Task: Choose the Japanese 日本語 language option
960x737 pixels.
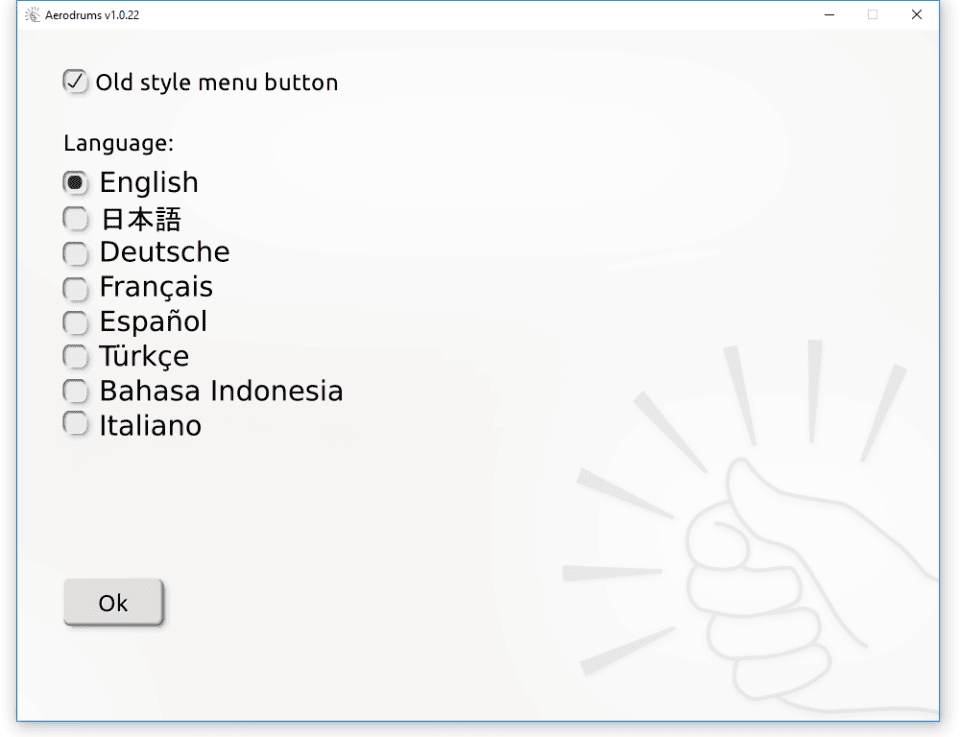Action: pyautogui.click(x=75, y=219)
